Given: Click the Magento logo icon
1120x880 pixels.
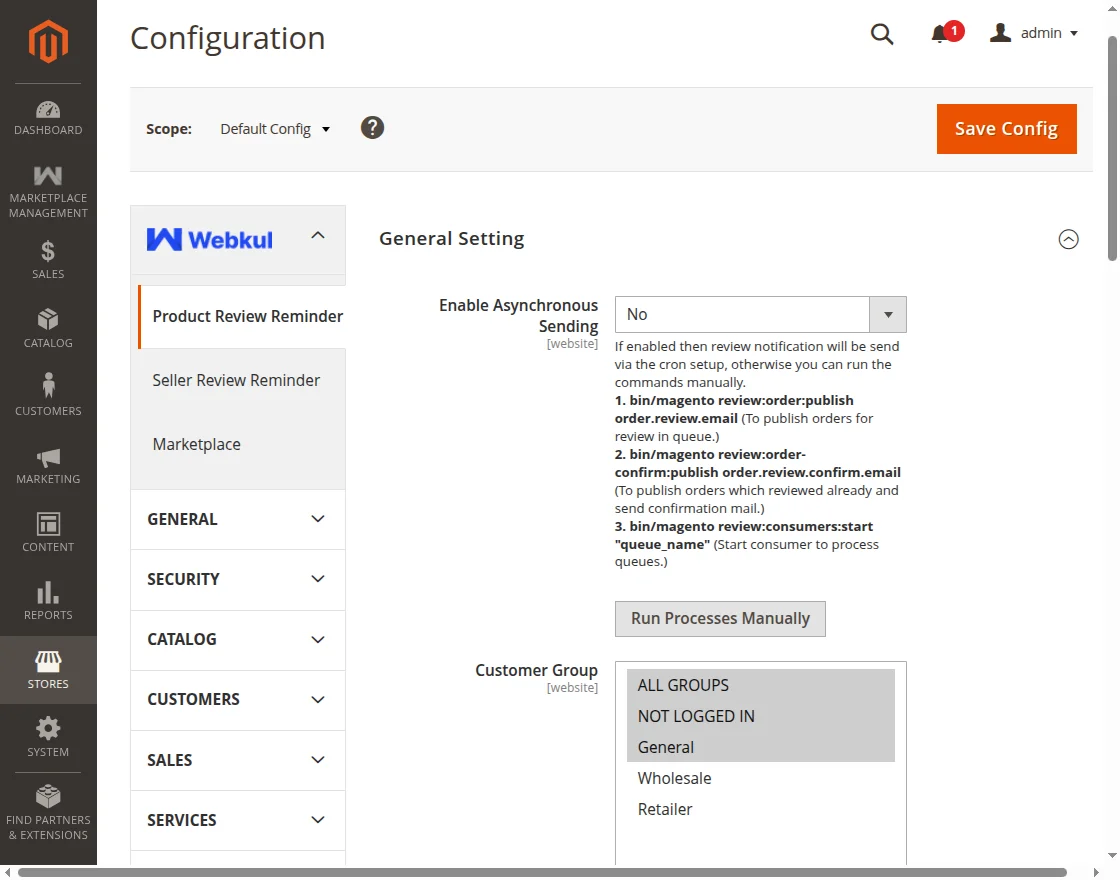Looking at the screenshot, I should tap(48, 41).
